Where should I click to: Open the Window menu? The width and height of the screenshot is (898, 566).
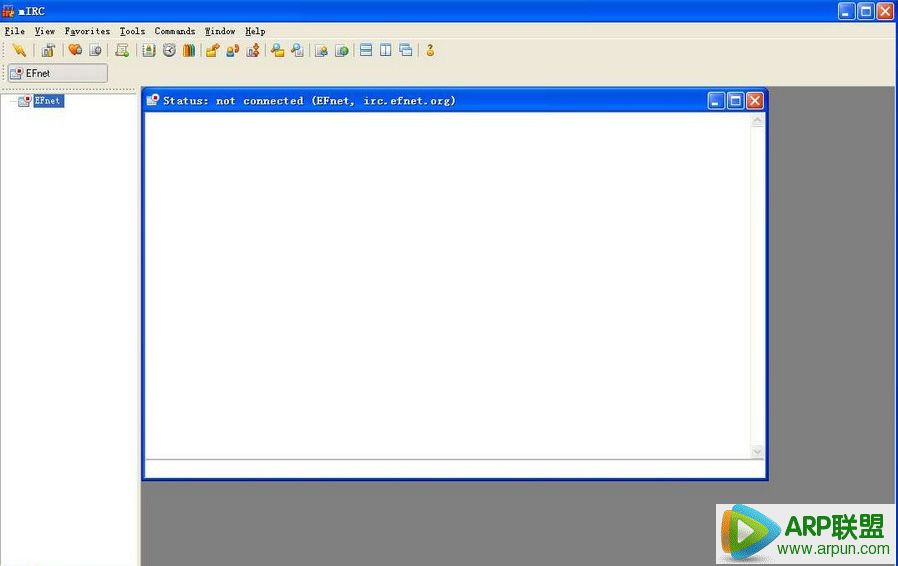(x=220, y=31)
